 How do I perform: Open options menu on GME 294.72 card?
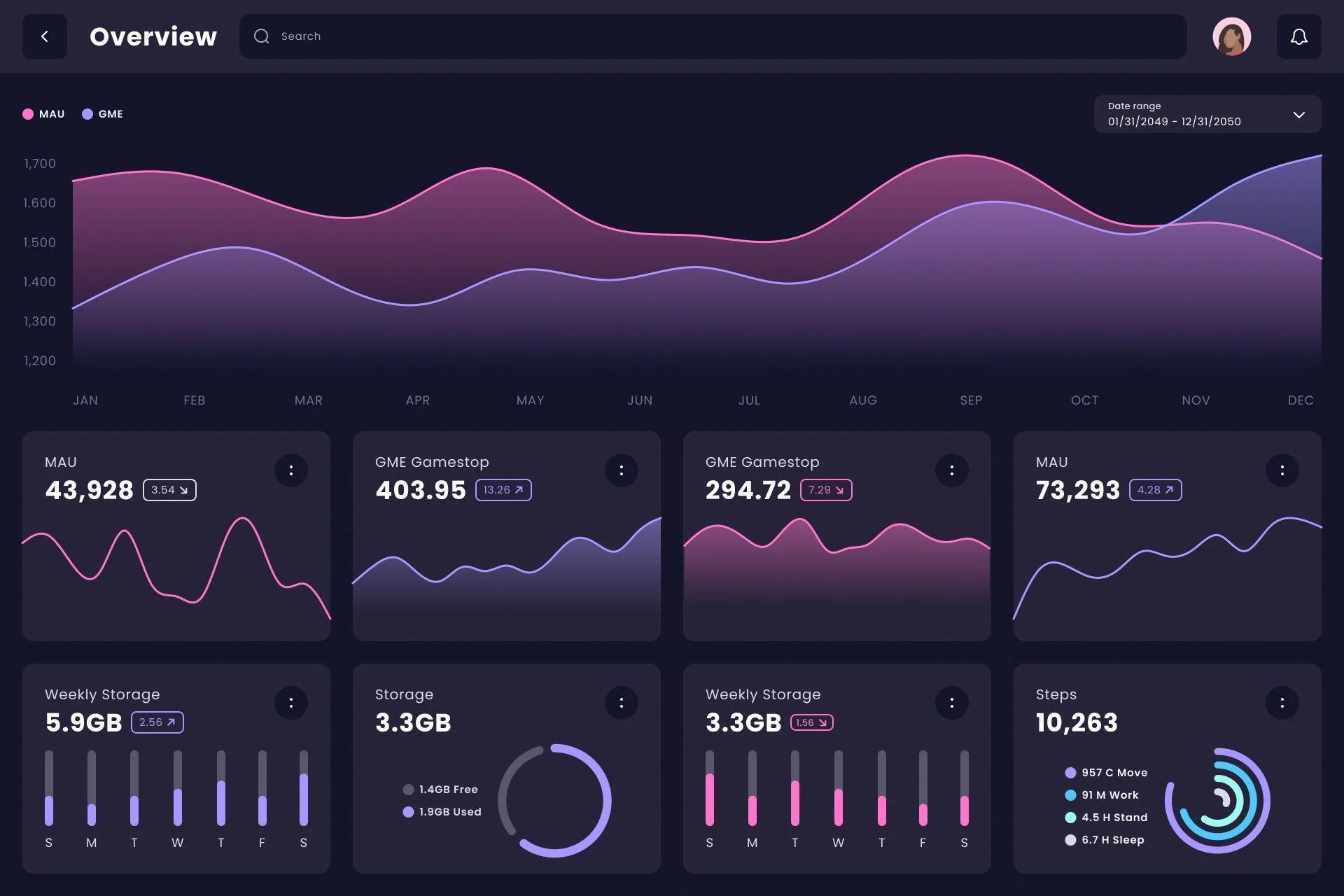point(952,470)
